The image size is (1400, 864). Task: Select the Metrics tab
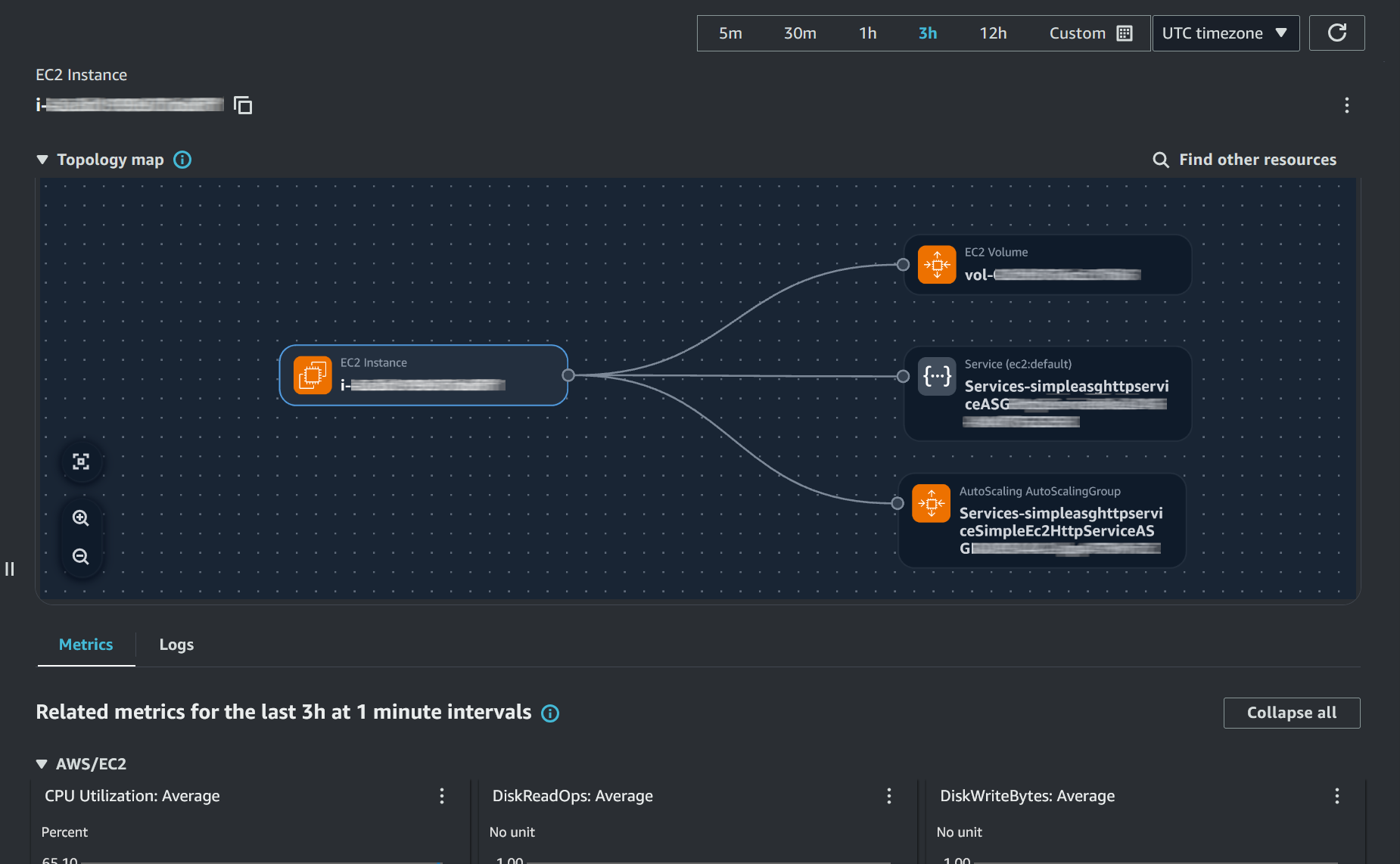(x=86, y=645)
